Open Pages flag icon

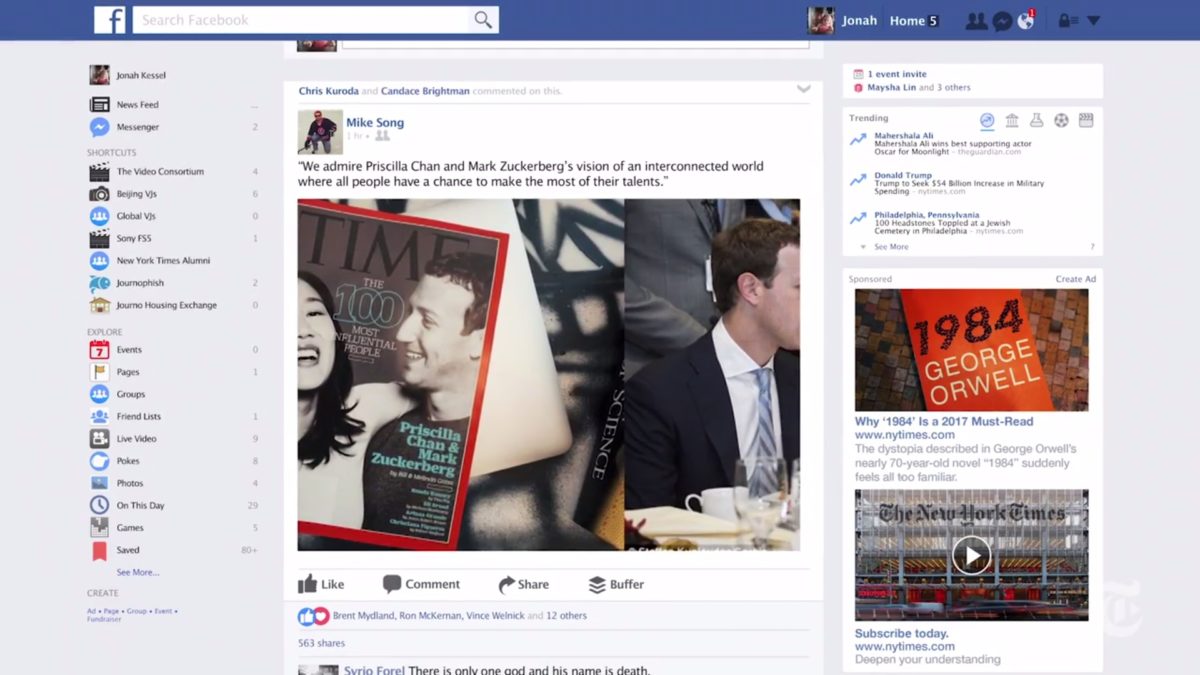(99, 372)
